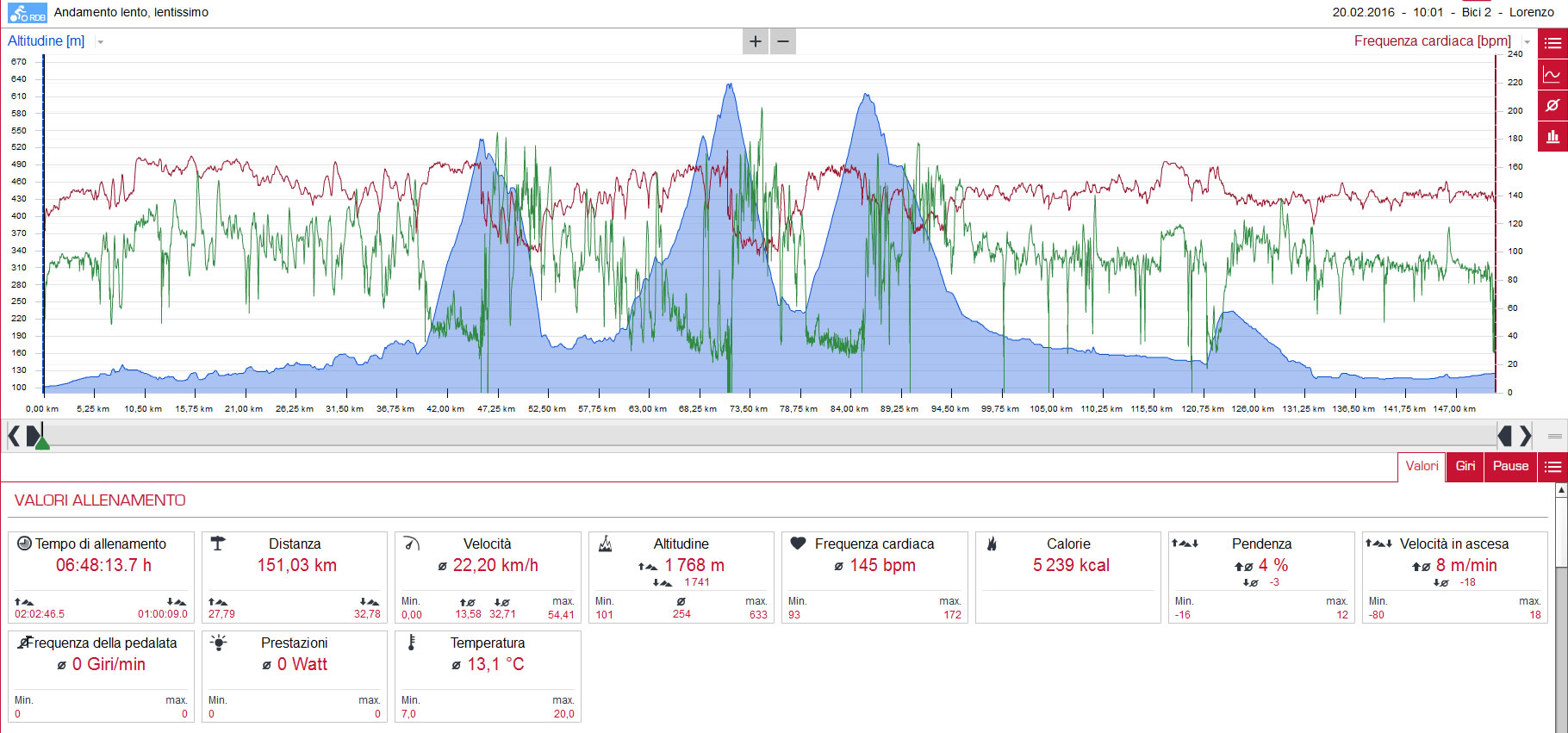1568x733 pixels.
Task: Click the cadence value 0 Giri/min
Action: [x=109, y=665]
